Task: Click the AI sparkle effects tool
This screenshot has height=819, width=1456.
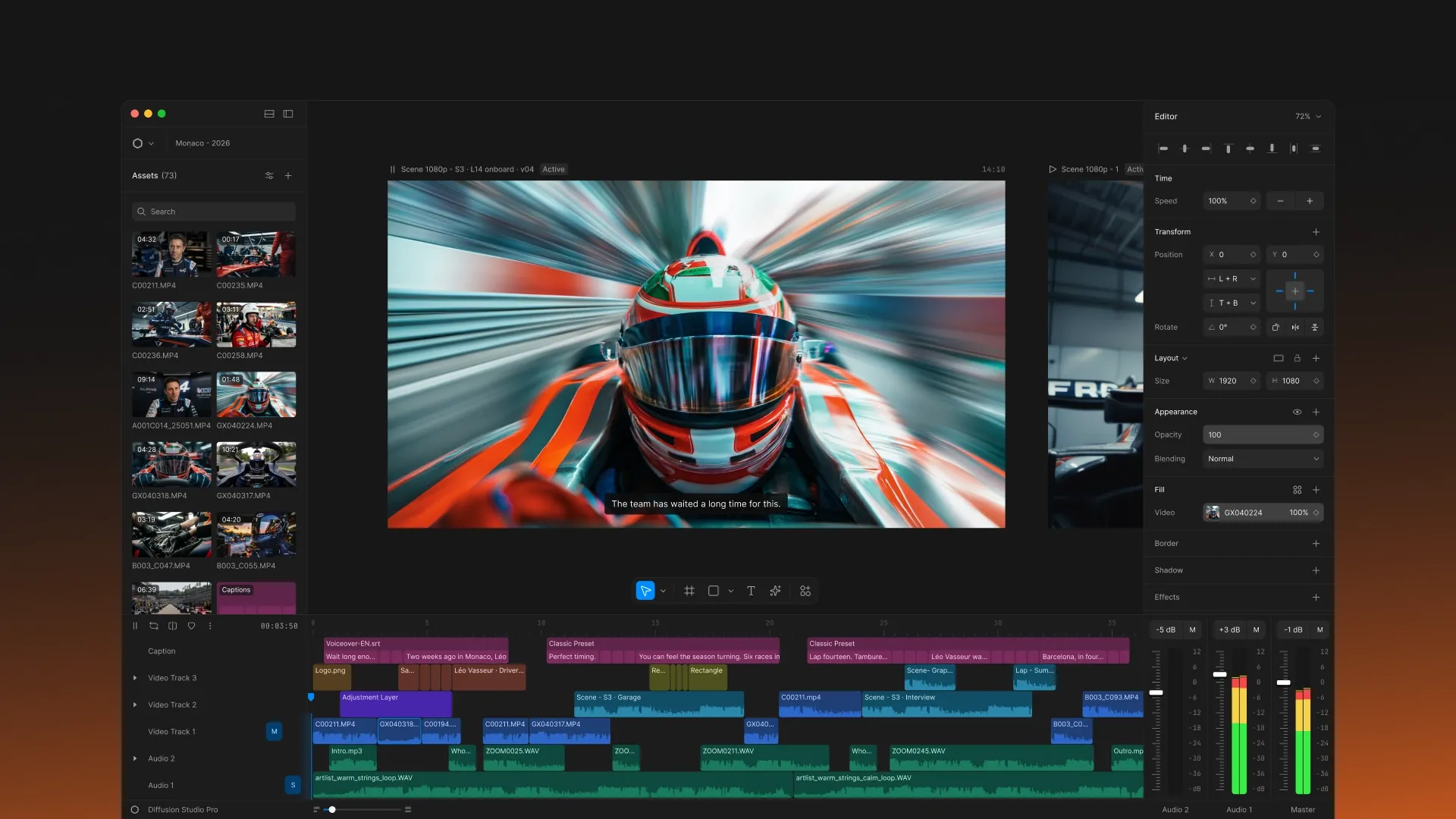Action: click(x=775, y=591)
